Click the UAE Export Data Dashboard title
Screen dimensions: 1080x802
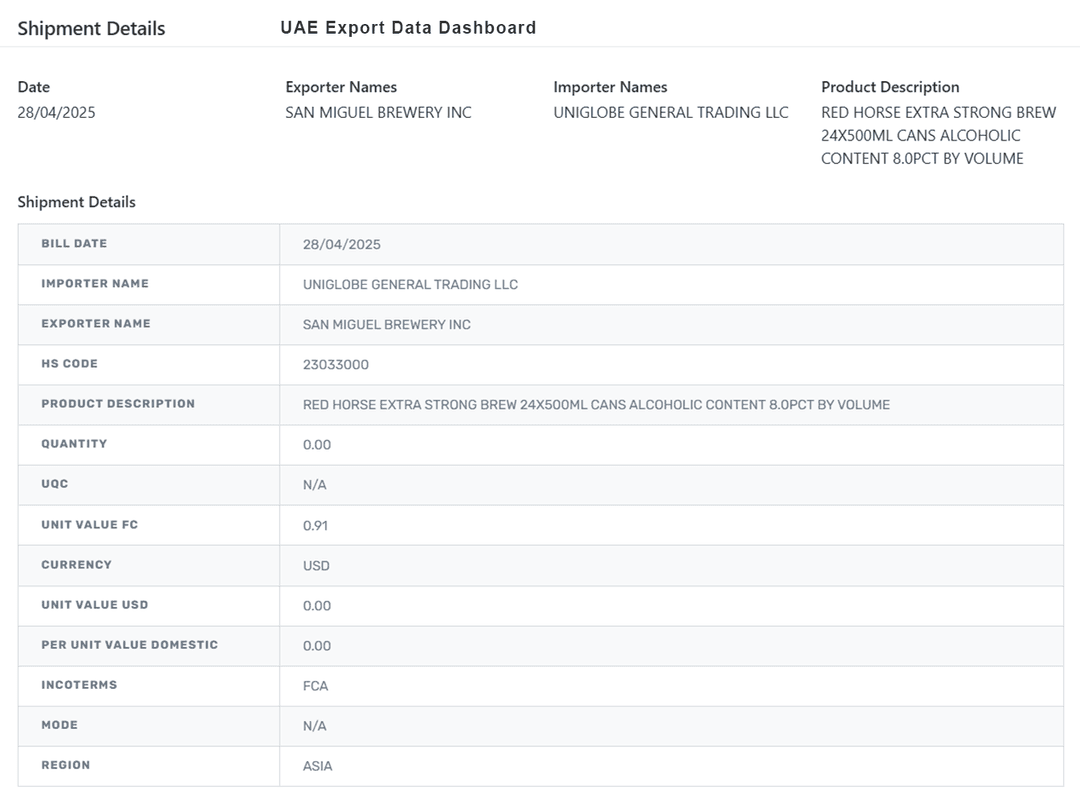click(x=408, y=28)
